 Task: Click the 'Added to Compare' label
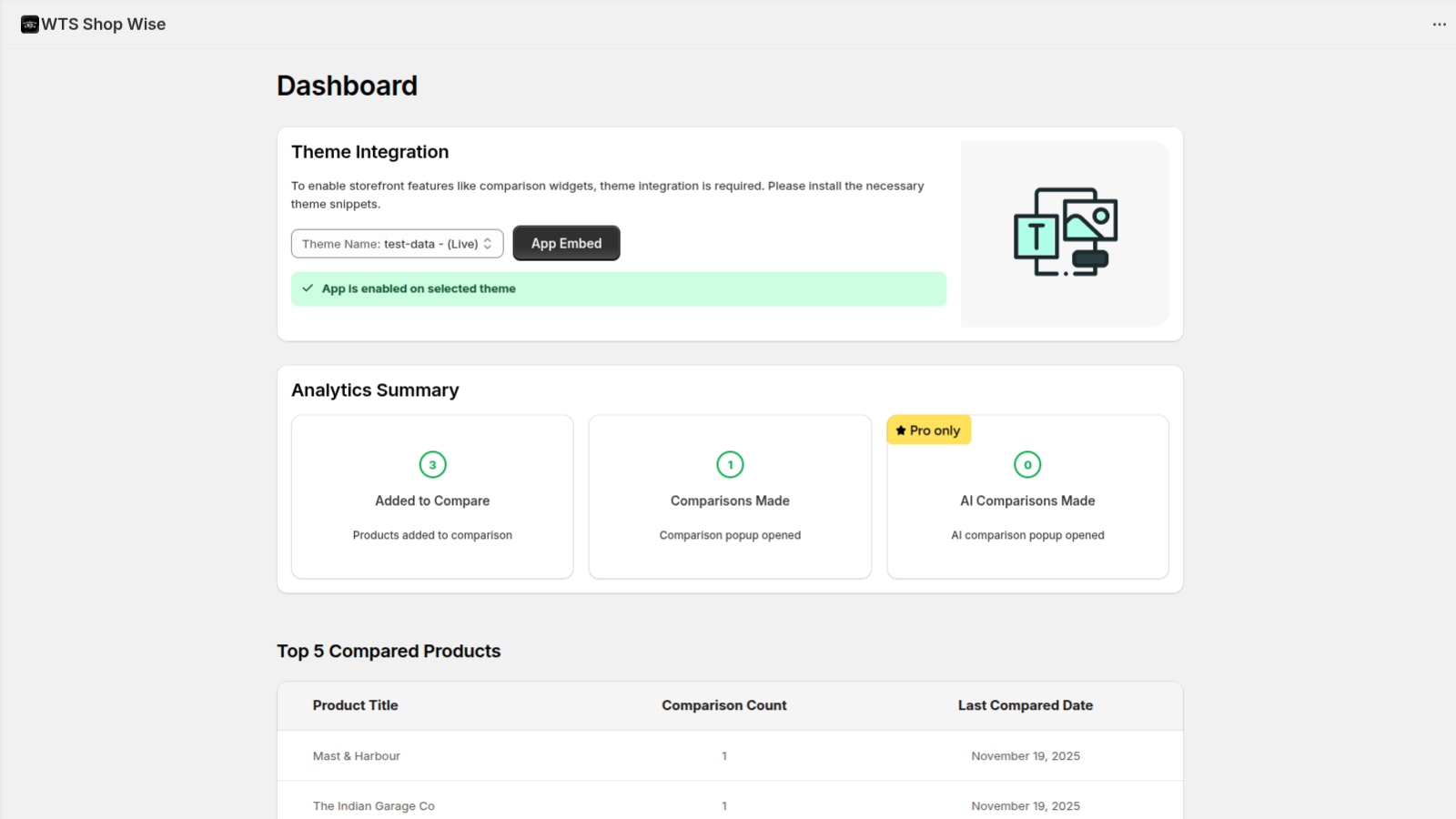(x=432, y=500)
